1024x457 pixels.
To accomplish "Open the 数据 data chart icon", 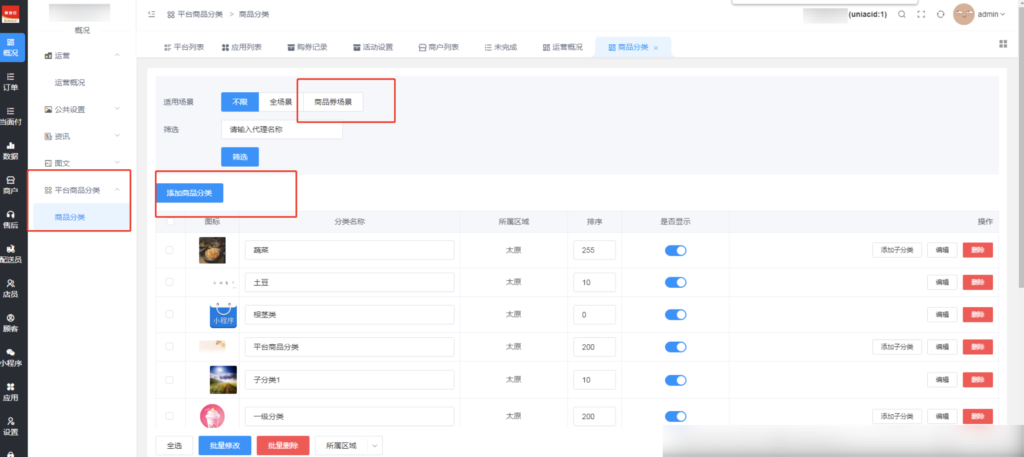I will (x=10, y=151).
